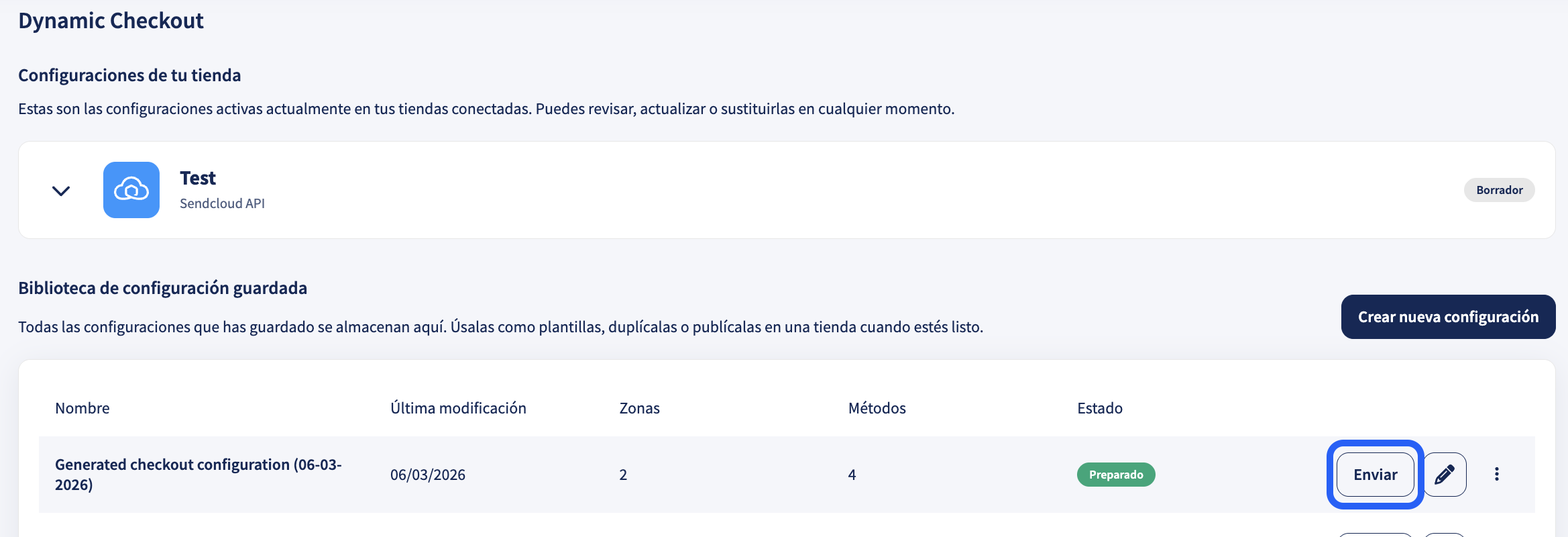The image size is (1568, 537).
Task: Open the Test store title
Action: pos(198,178)
